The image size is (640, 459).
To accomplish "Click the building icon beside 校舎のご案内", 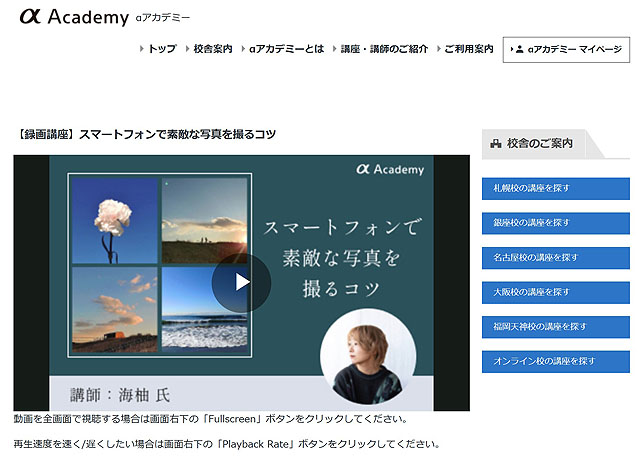I will (495, 144).
